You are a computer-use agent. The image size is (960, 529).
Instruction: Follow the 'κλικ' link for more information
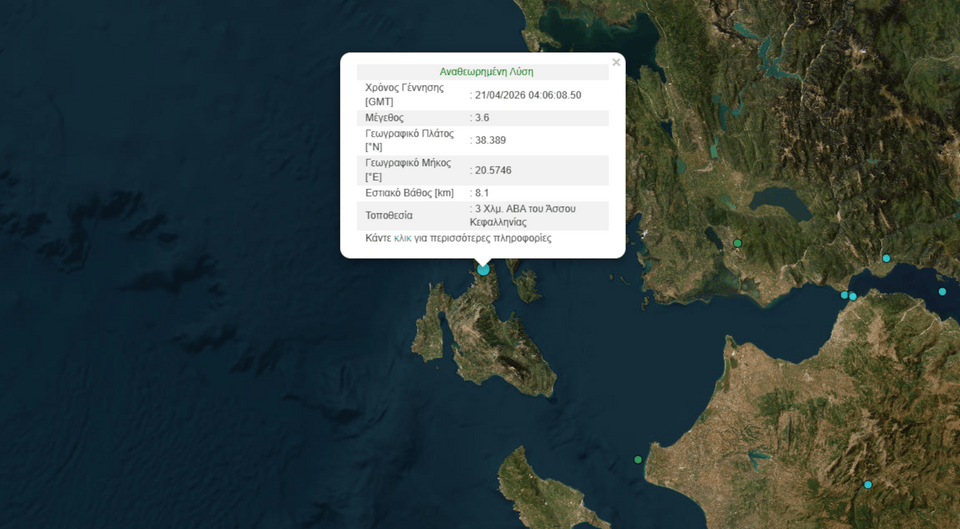[x=403, y=238]
